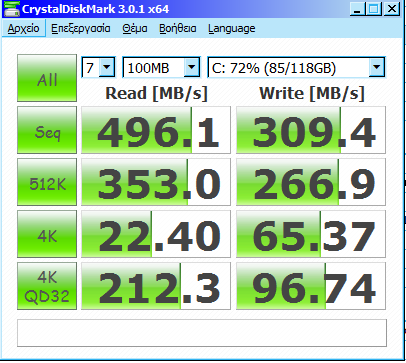
Task: Run the 4K random test
Action: 47,234
